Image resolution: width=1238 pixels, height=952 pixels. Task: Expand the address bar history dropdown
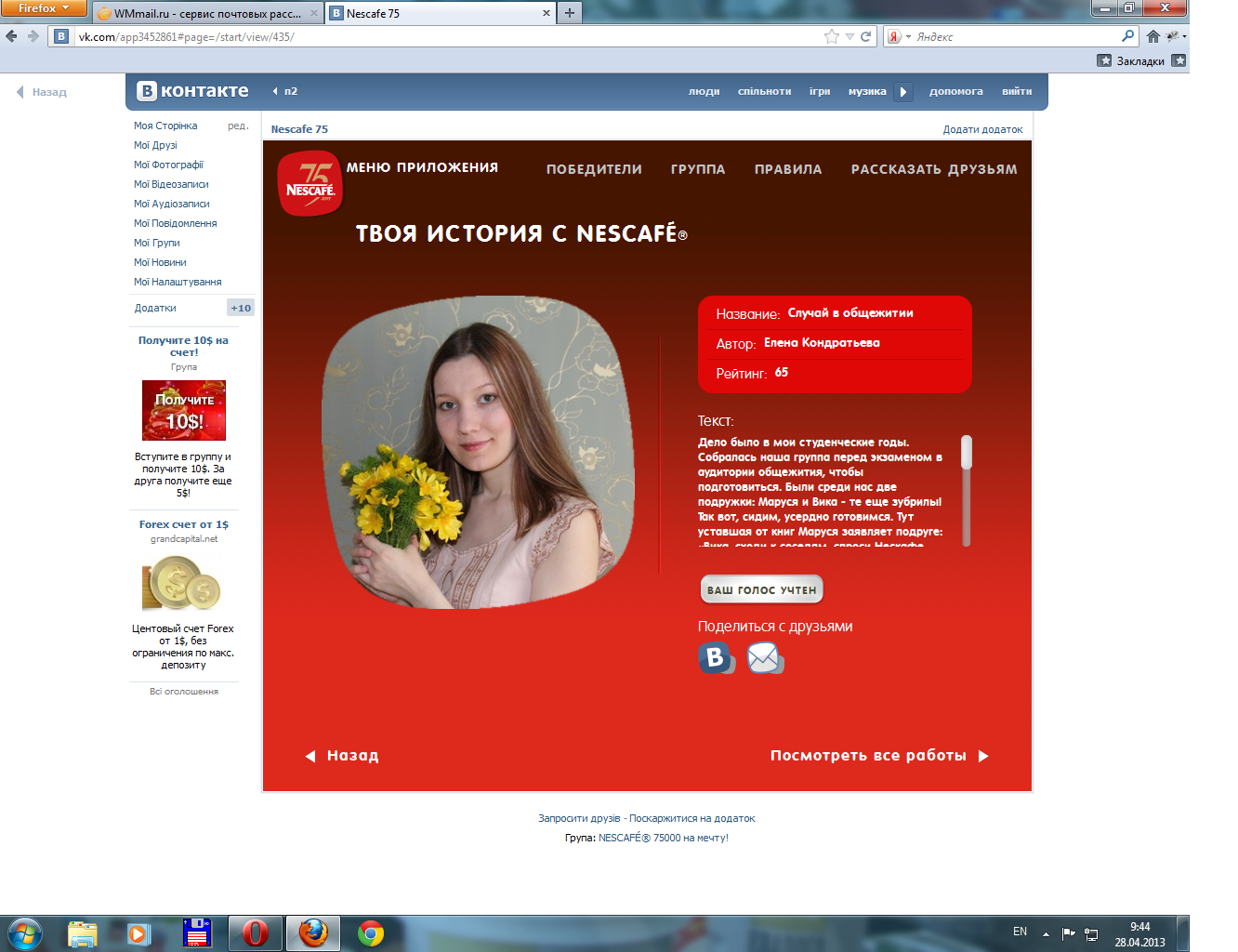click(x=849, y=36)
